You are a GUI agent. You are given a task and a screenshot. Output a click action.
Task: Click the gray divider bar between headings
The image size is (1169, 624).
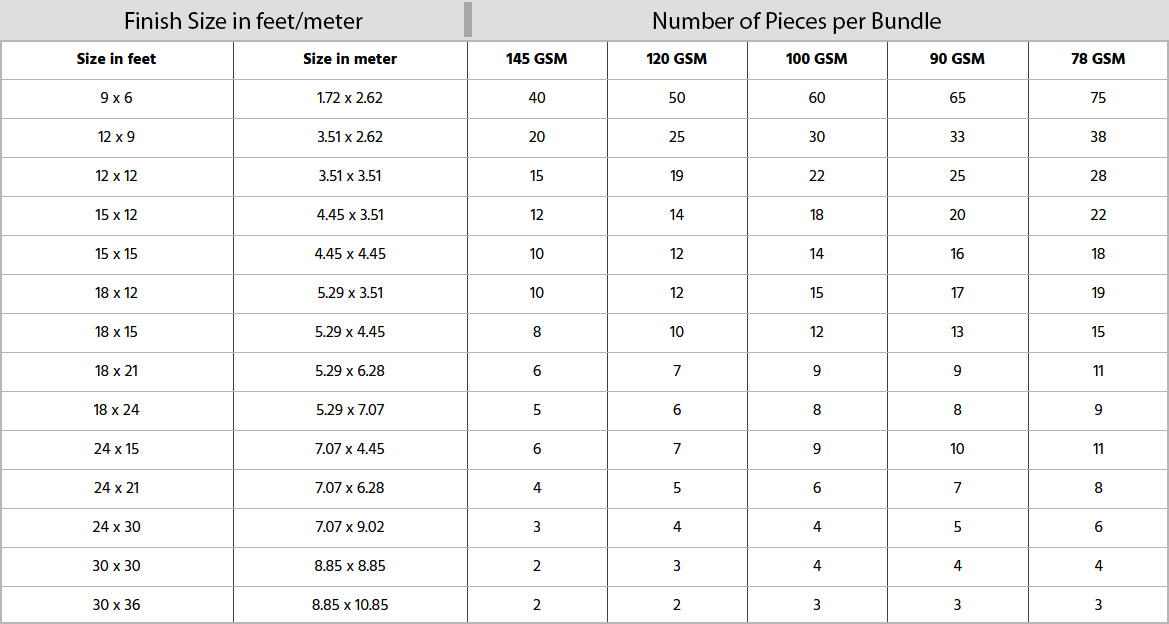[467, 19]
